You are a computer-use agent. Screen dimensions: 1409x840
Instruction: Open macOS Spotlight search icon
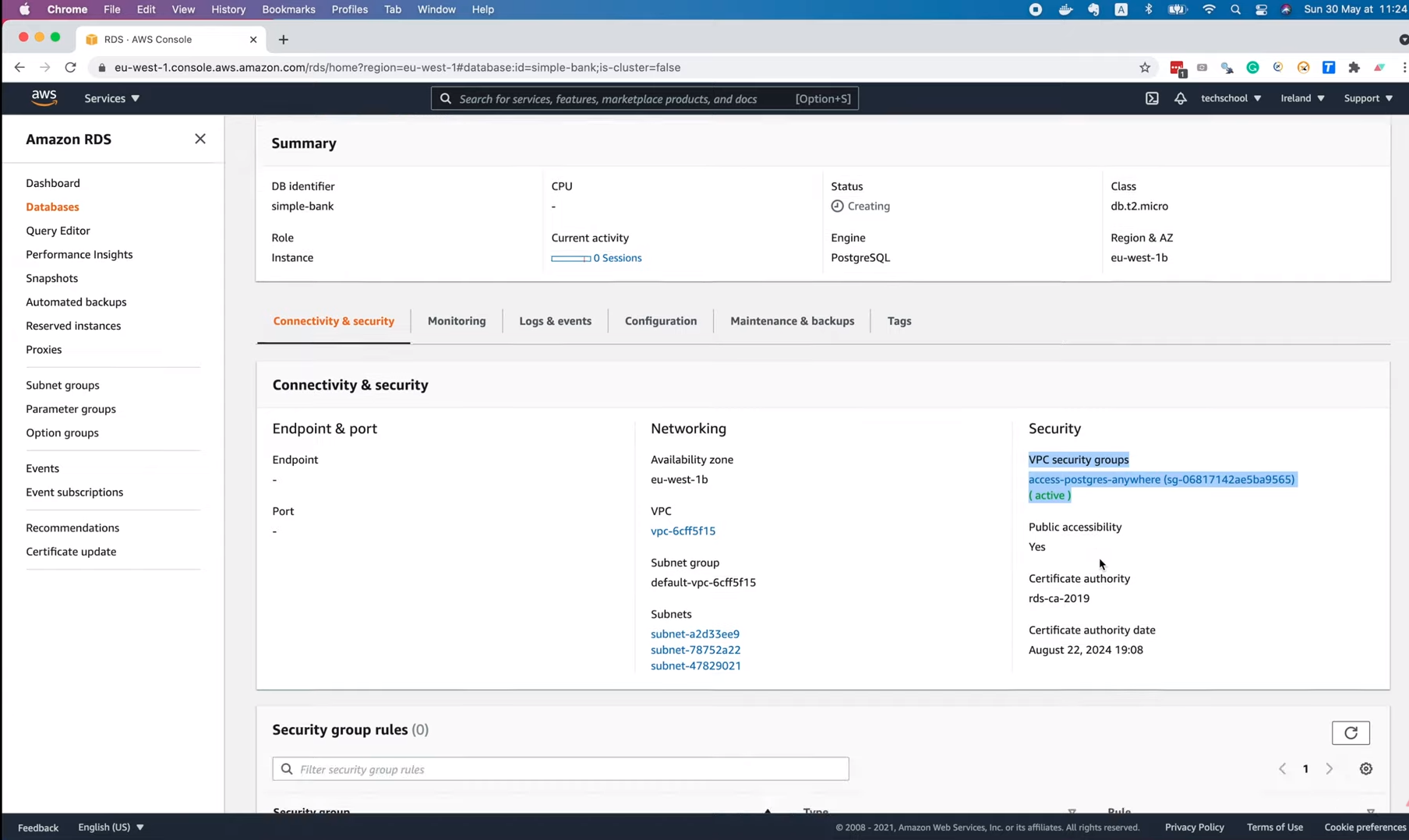click(x=1235, y=9)
